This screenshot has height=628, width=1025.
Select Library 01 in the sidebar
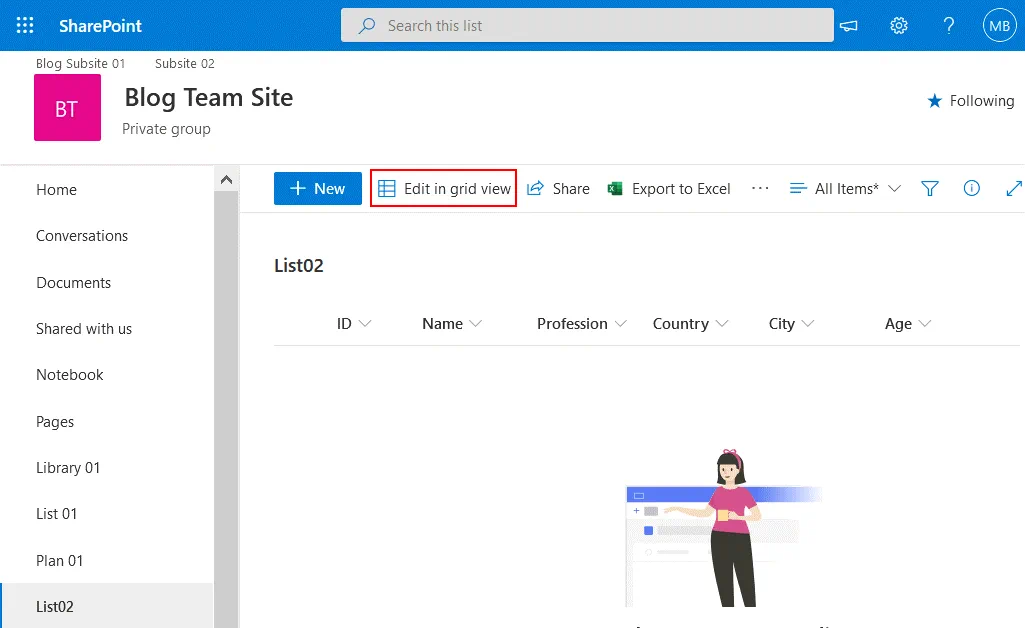click(68, 468)
